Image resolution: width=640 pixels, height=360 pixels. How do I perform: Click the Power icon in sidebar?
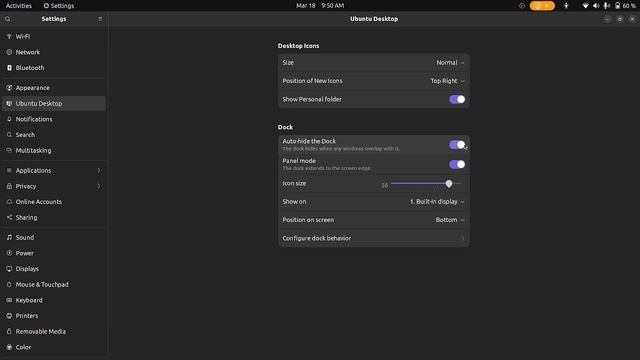point(9,253)
